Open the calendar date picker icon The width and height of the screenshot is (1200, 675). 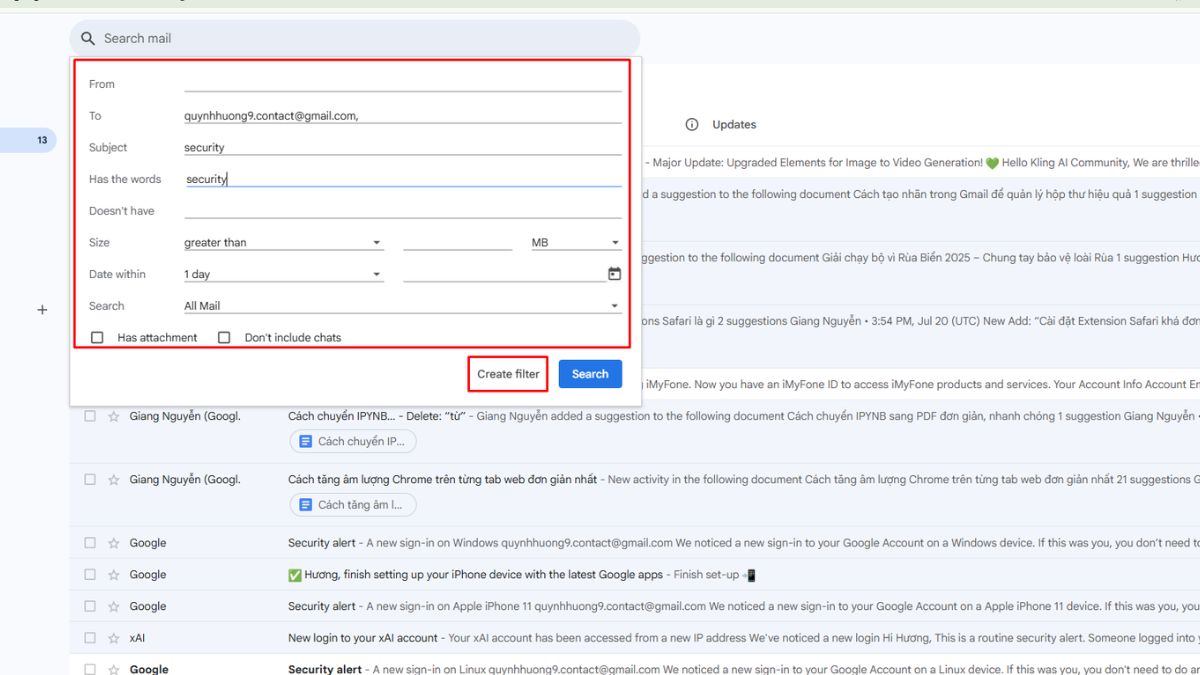(x=614, y=274)
